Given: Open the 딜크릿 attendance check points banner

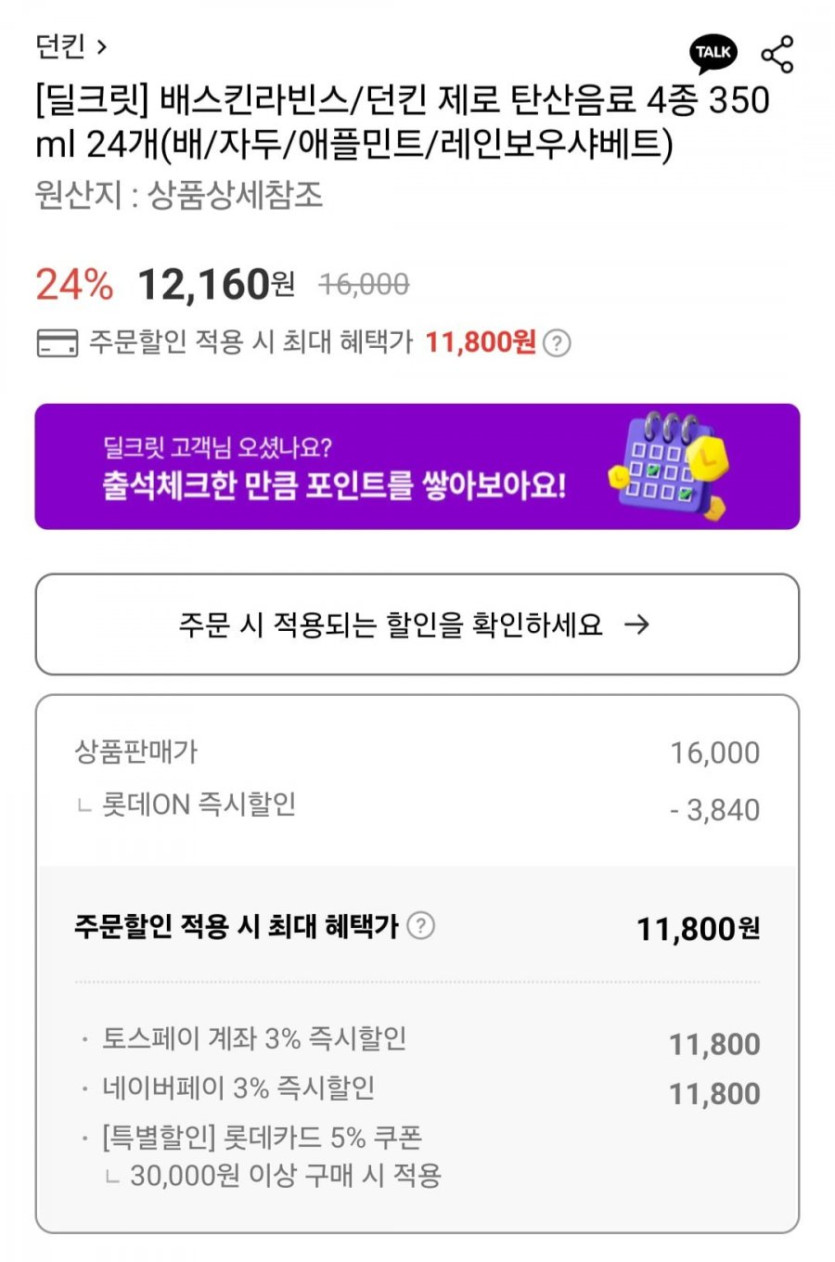Looking at the screenshot, I should click(x=335, y=467).
